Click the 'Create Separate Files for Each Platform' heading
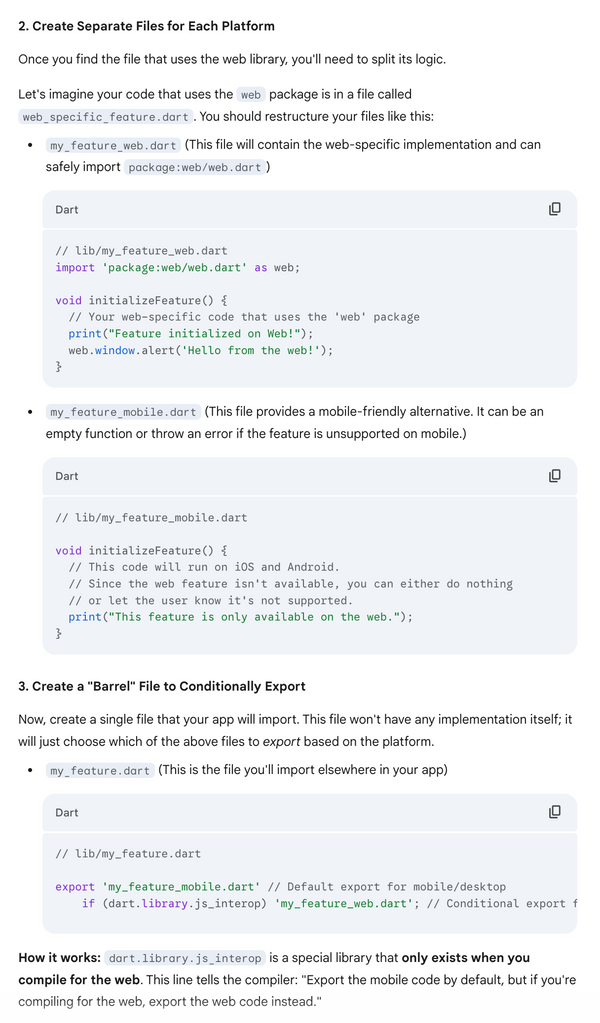 pos(147,26)
